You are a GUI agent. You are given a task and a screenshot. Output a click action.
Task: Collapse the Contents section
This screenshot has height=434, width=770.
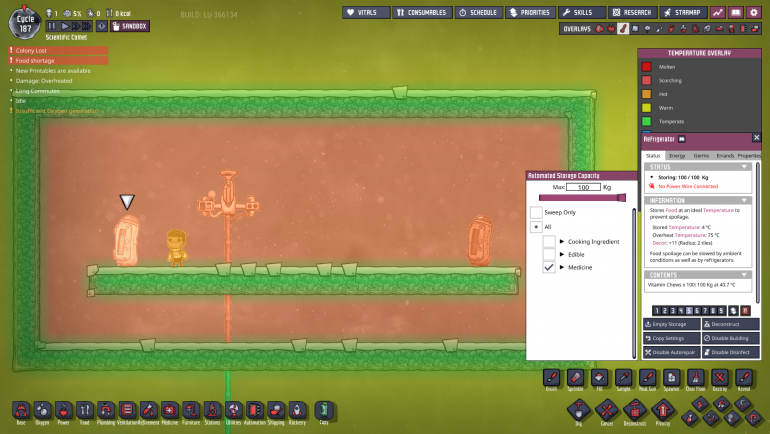coord(746,274)
